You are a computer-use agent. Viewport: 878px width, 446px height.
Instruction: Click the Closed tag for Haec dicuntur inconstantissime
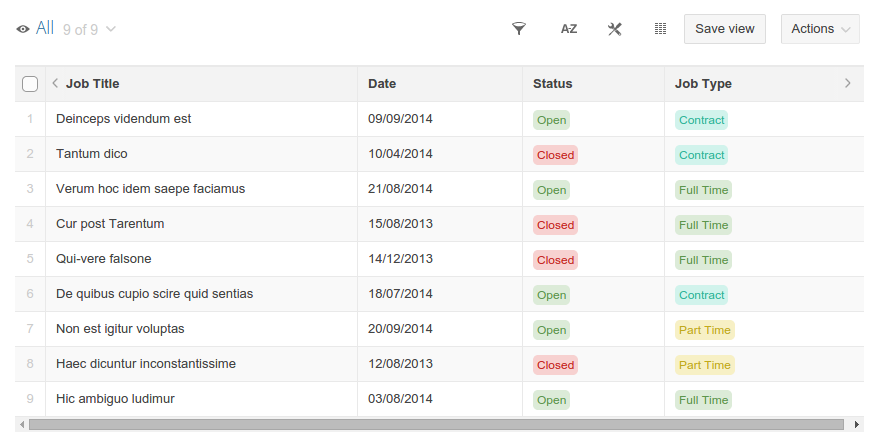click(x=555, y=365)
